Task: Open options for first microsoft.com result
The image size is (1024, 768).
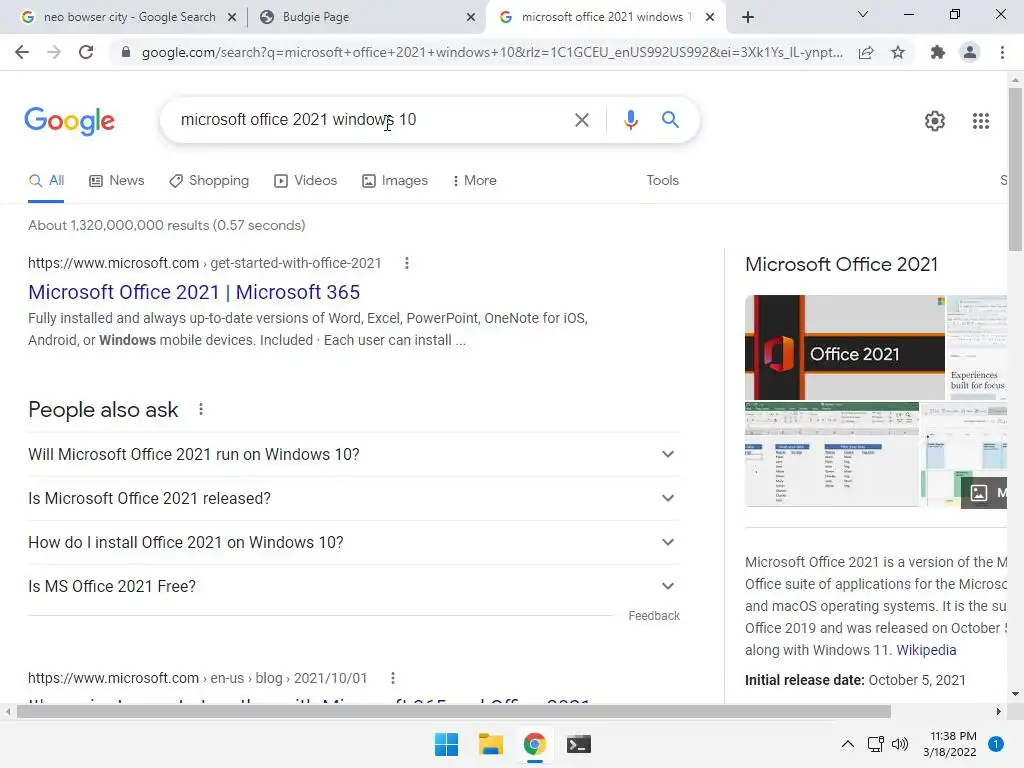Action: pos(406,263)
